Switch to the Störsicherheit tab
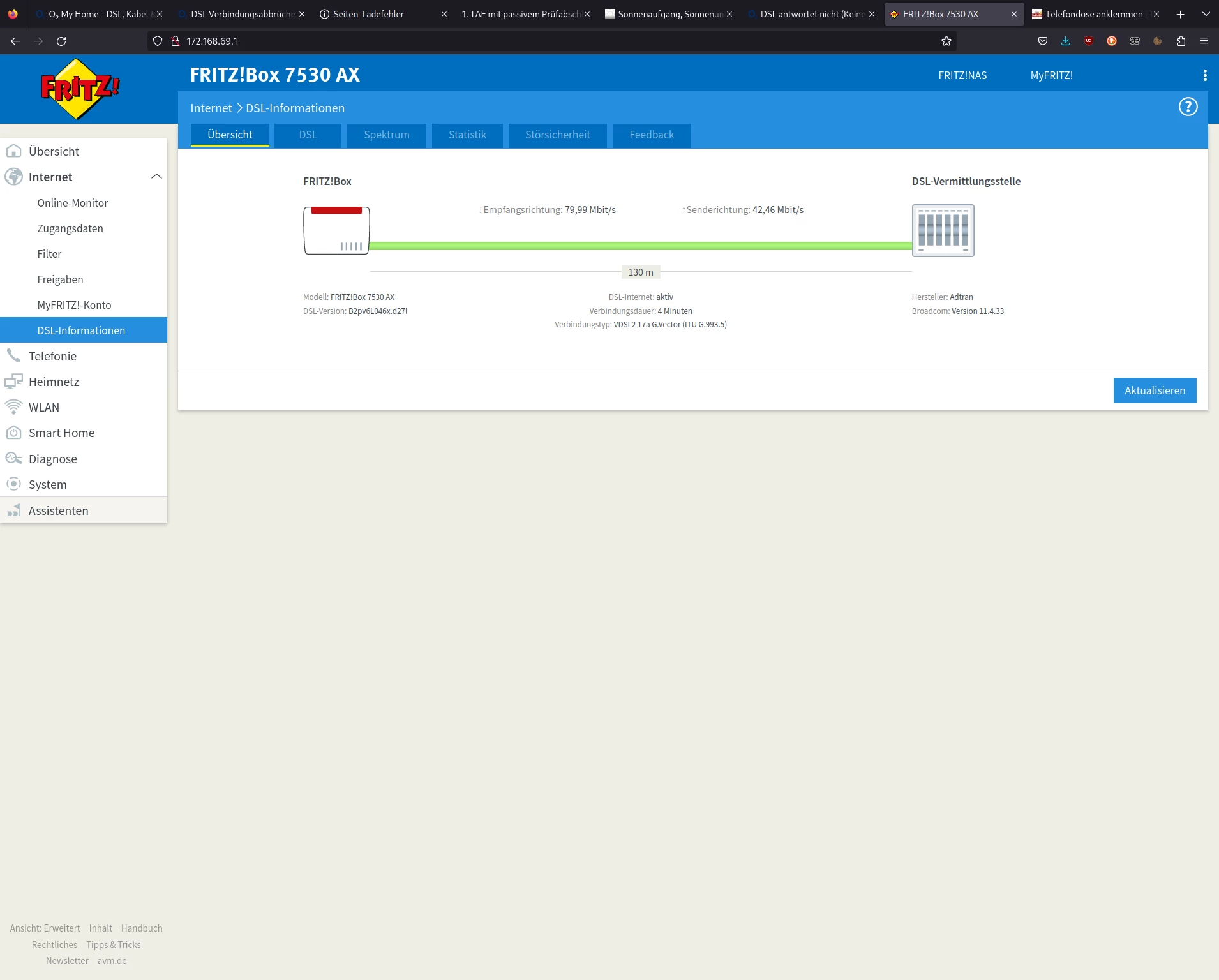The width and height of the screenshot is (1219, 980). pos(558,135)
